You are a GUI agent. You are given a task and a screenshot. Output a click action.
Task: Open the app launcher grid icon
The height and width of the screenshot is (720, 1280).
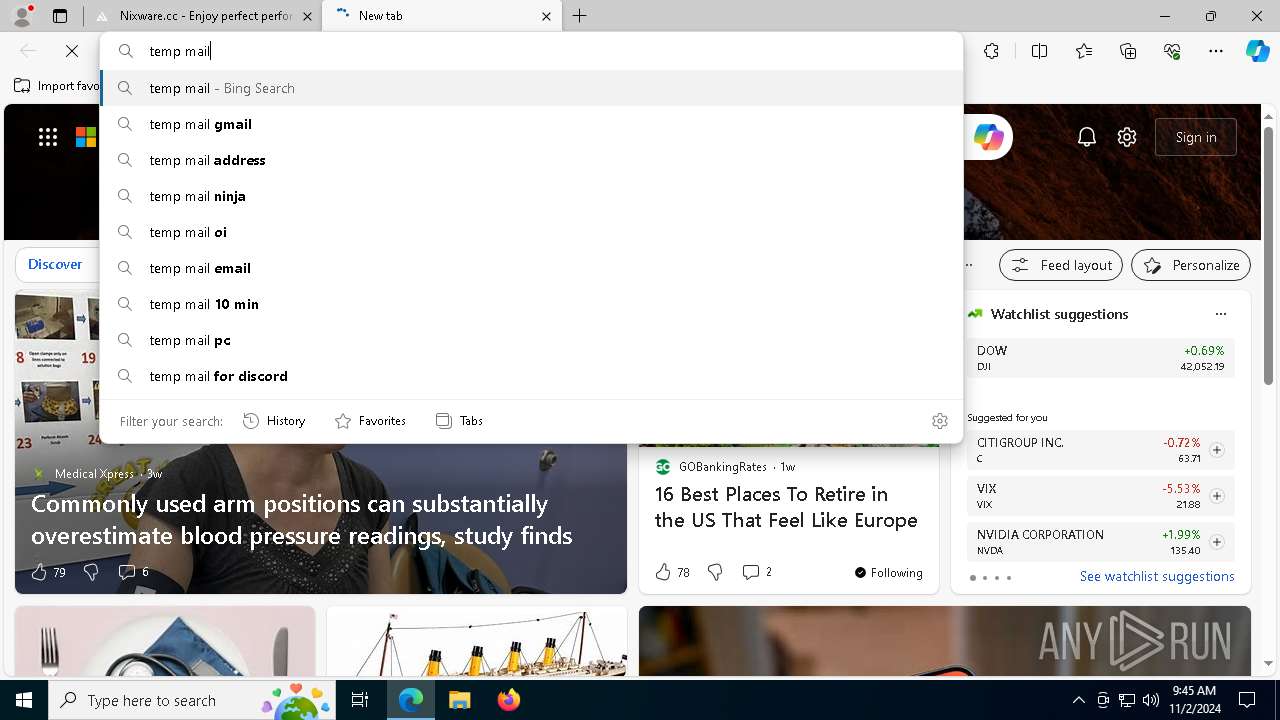(x=48, y=137)
